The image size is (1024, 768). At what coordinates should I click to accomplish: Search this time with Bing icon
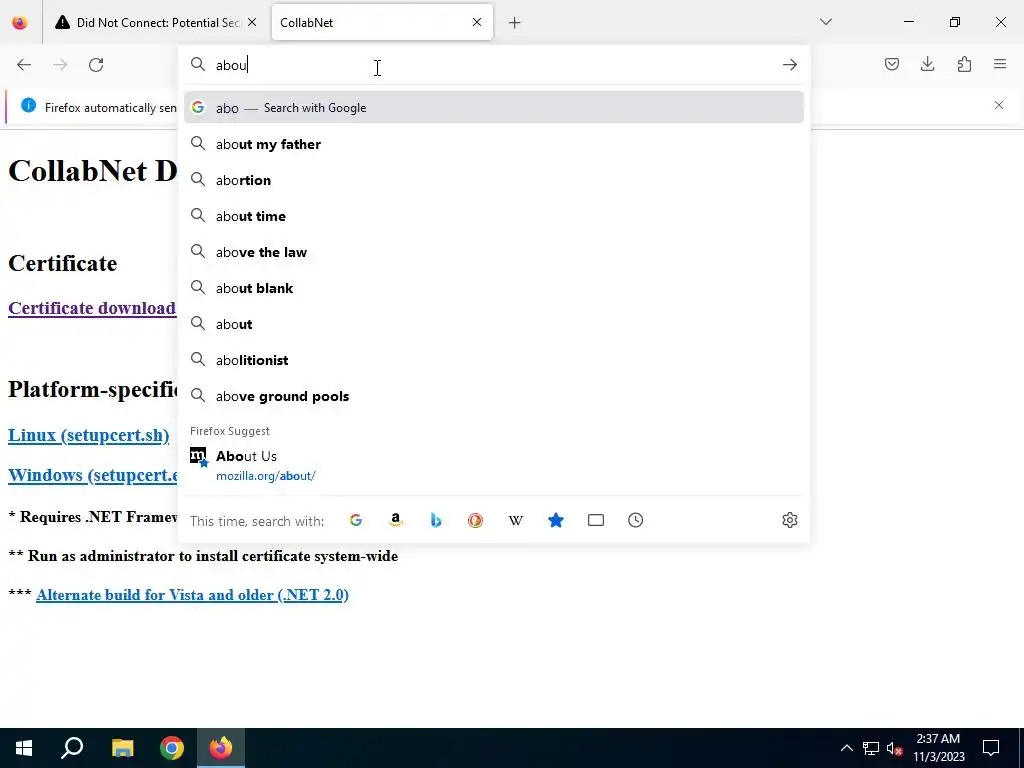tap(436, 520)
